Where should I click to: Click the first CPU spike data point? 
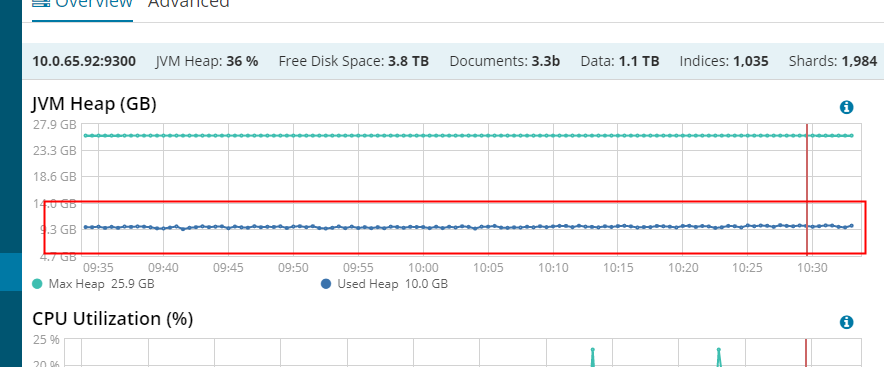pyautogui.click(x=593, y=350)
